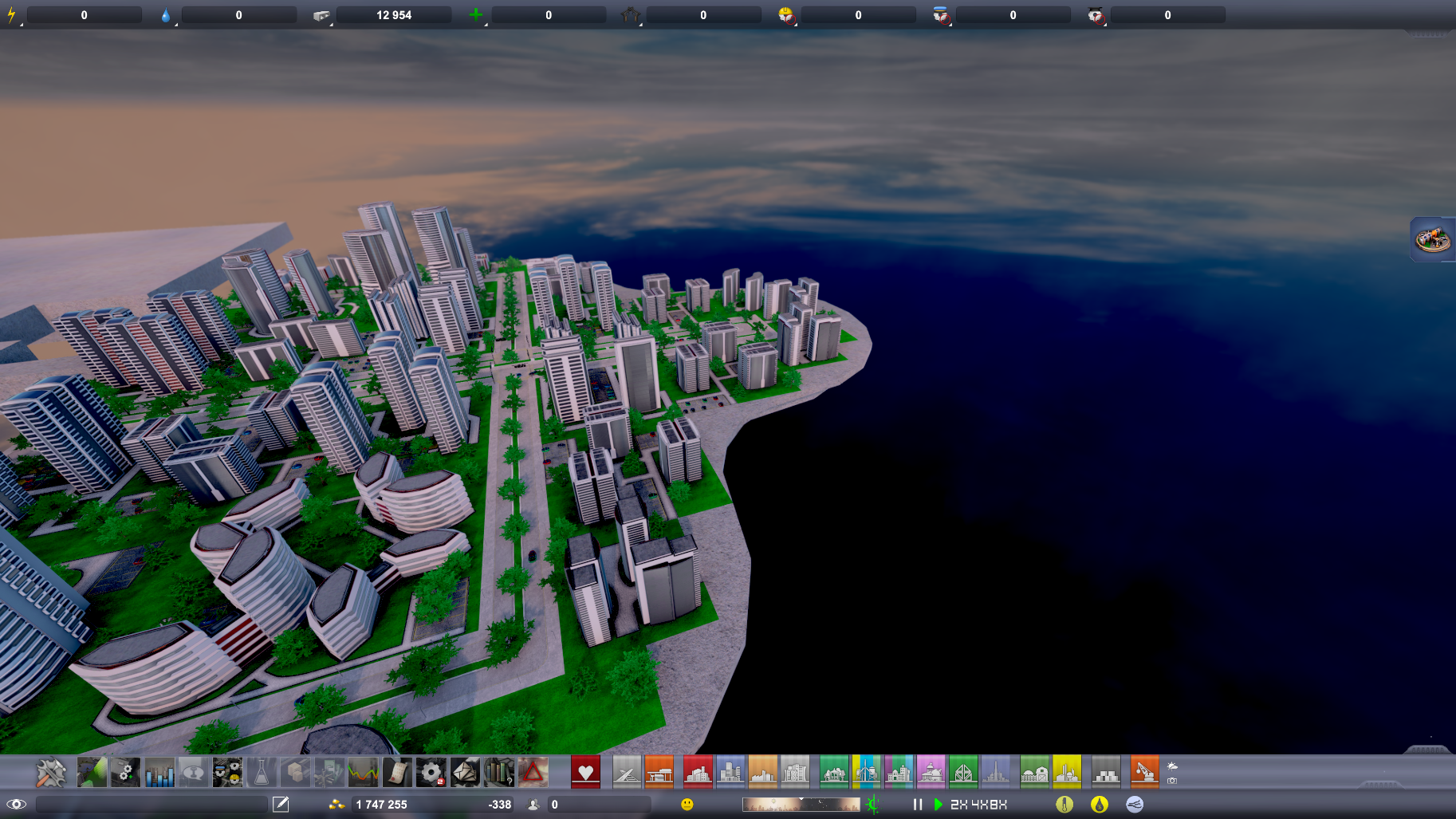Viewport: 1456px width, 819px height.
Task: Expand the water counter dropdown
Action: (x=176, y=25)
